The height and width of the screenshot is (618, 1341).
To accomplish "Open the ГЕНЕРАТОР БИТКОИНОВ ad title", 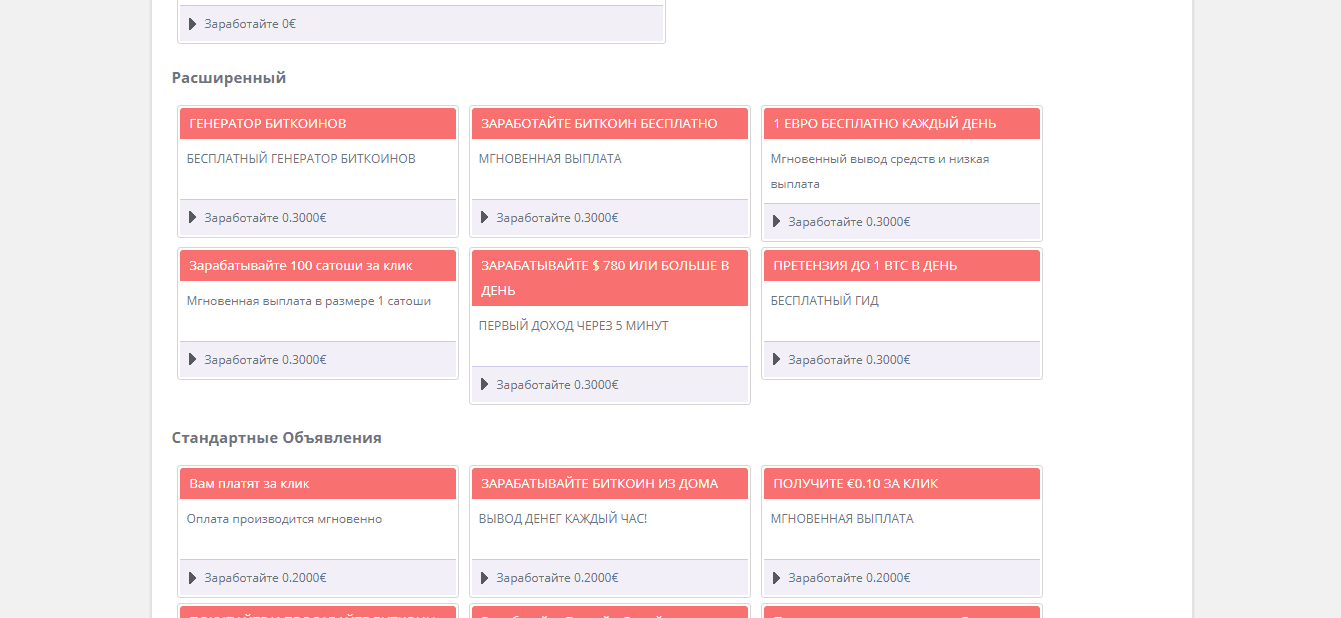I will tap(268, 124).
